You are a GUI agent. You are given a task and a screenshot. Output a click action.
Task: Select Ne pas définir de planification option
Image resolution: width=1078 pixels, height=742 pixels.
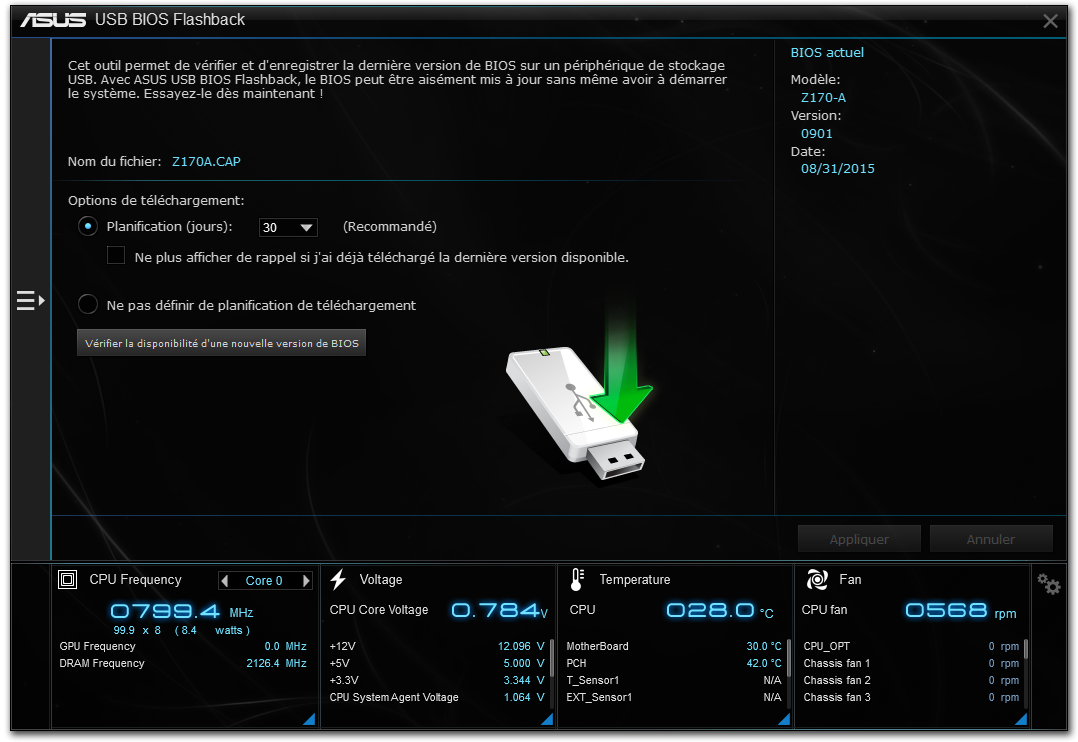click(x=88, y=305)
